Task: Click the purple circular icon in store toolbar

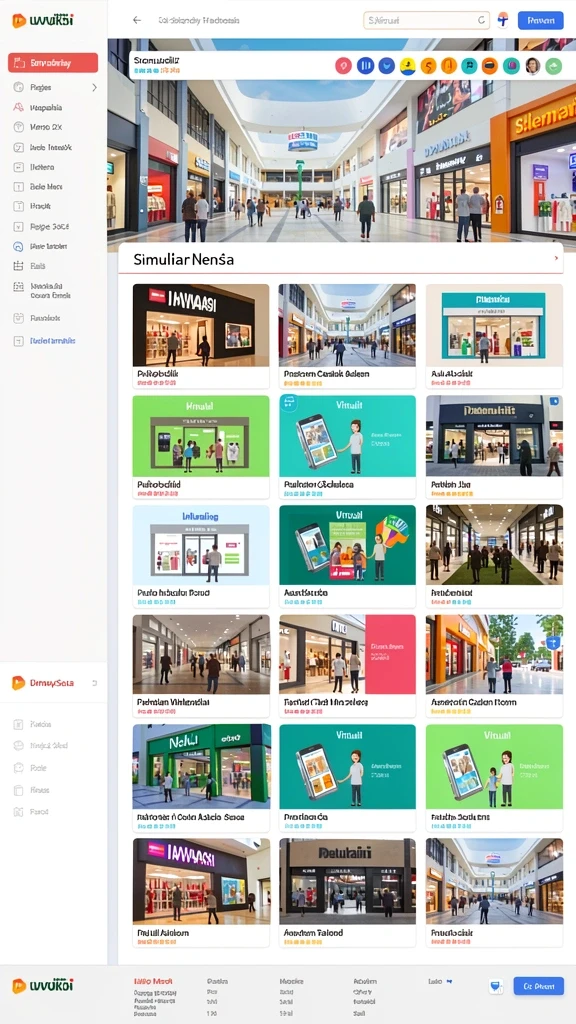Action: (511, 65)
